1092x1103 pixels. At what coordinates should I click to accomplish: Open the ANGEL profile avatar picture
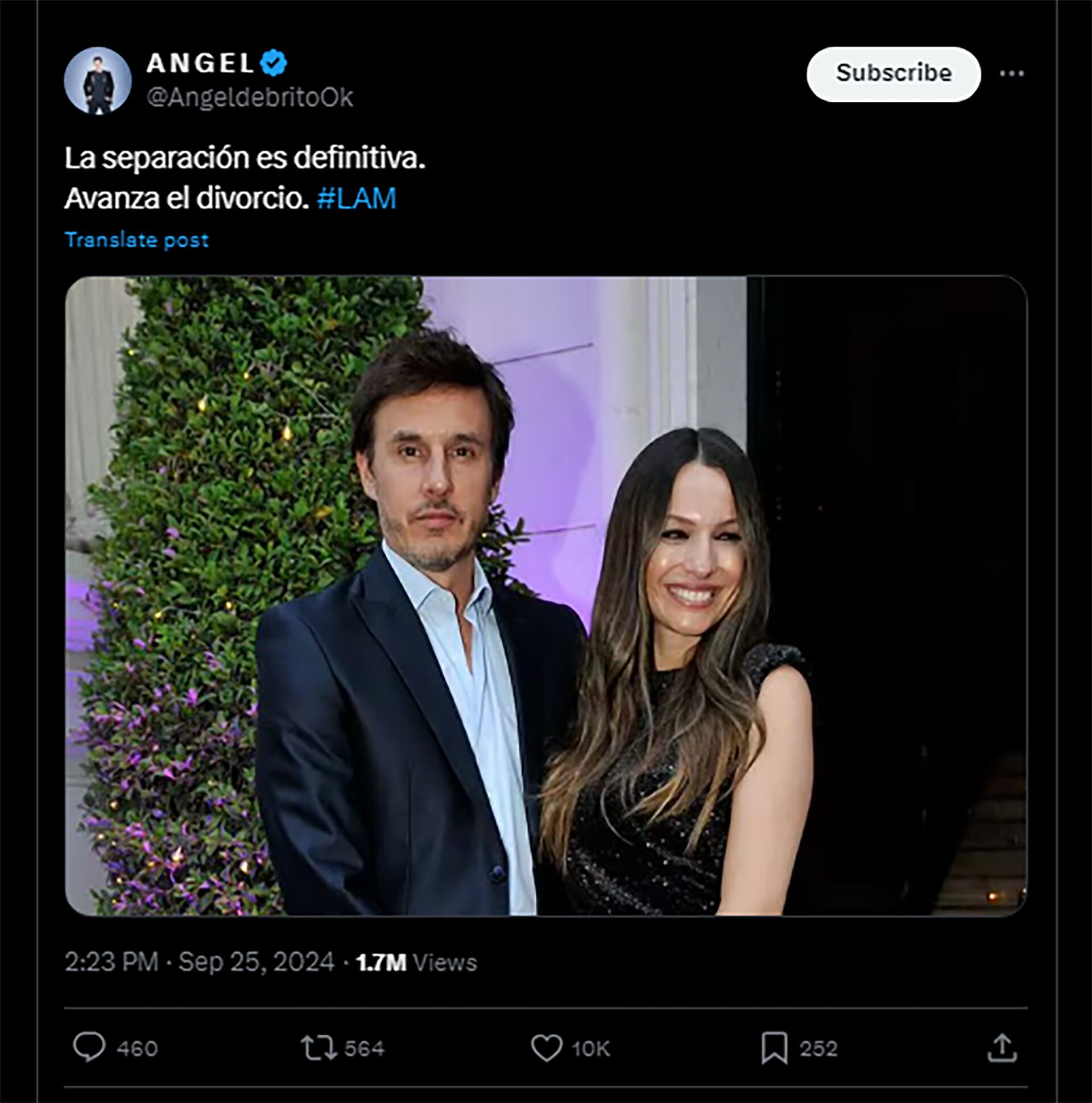pos(98,81)
